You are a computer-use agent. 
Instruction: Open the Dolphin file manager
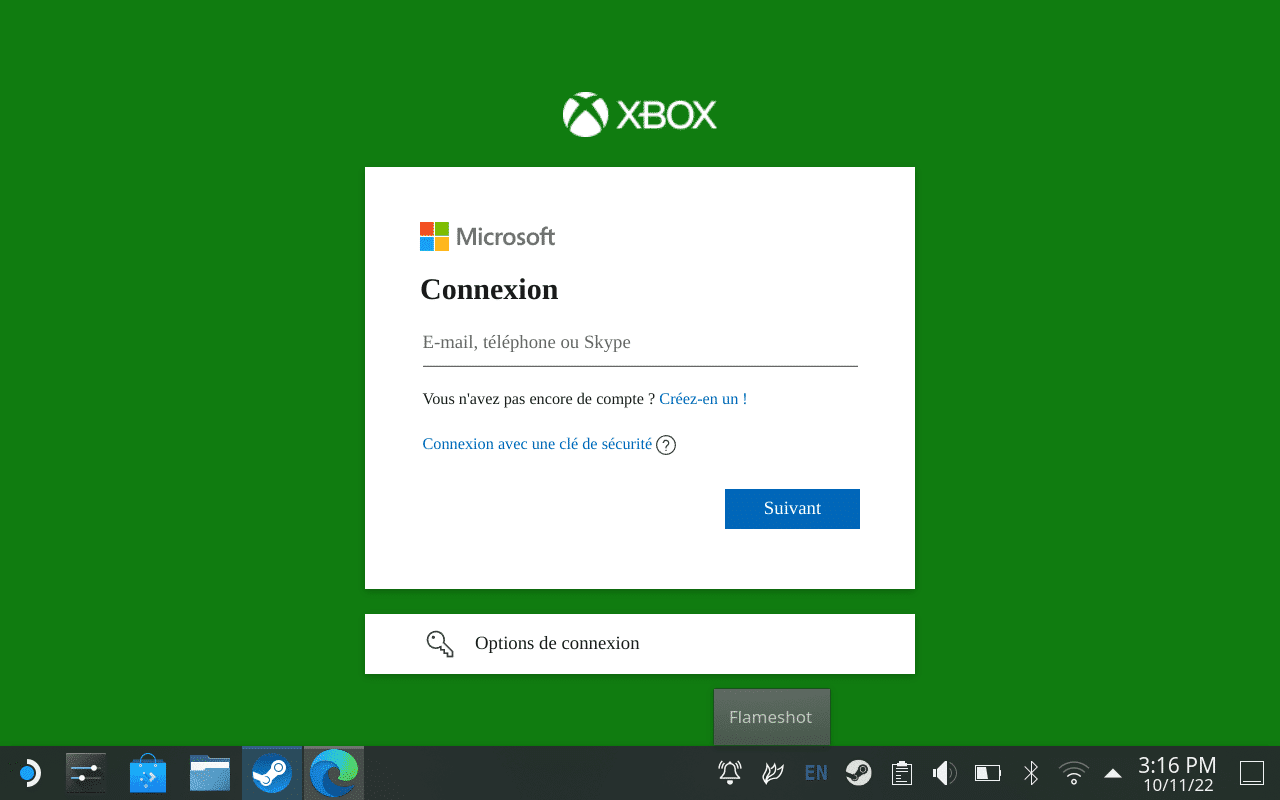pyautogui.click(x=210, y=773)
